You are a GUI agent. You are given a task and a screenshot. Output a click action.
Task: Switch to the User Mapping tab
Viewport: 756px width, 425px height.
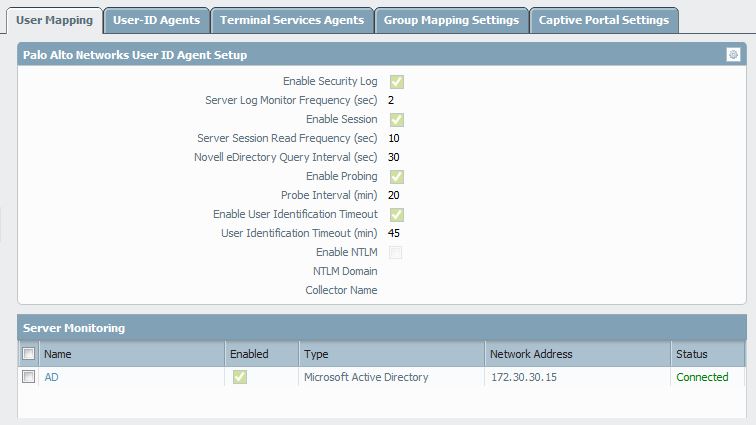click(54, 20)
